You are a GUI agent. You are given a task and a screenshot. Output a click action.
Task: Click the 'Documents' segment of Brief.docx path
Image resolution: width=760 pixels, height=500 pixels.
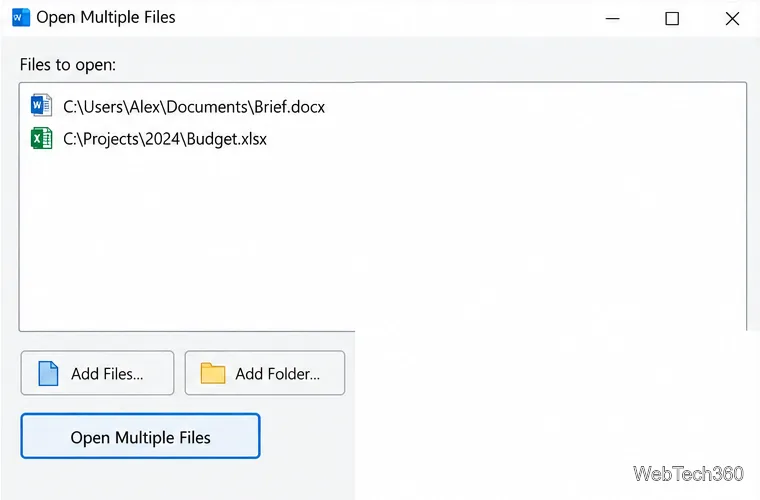[x=206, y=107]
